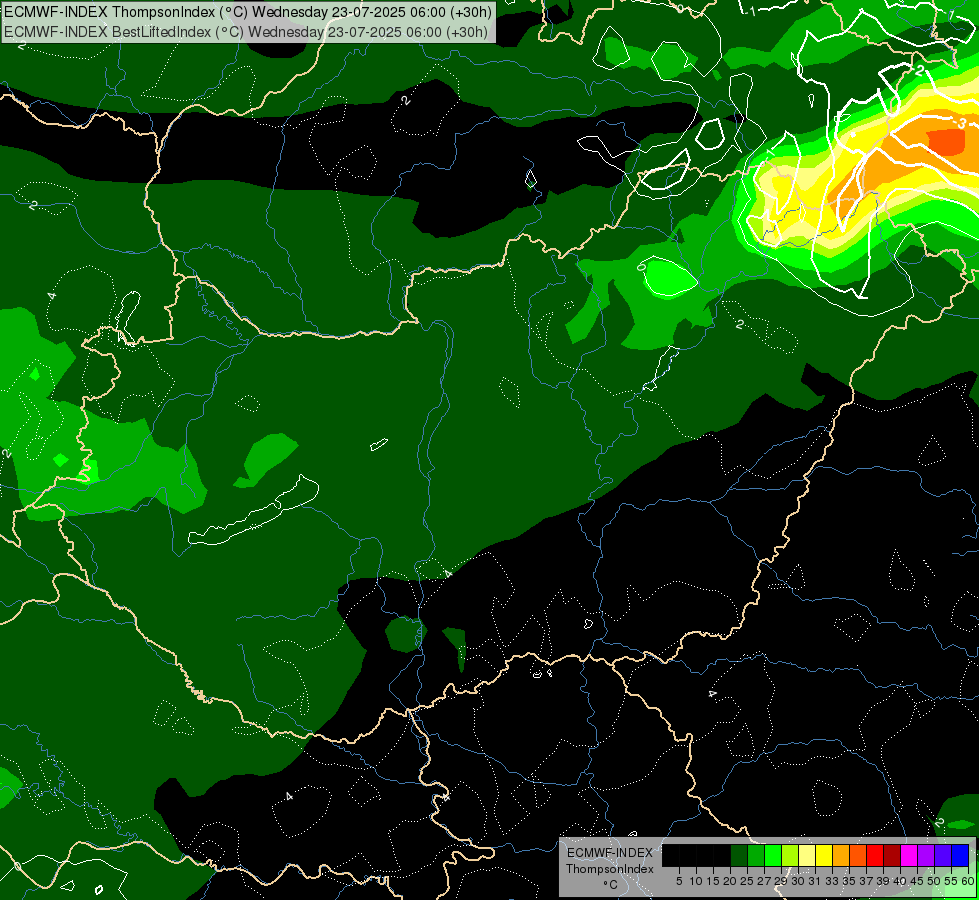979x900 pixels.
Task: Click the indigo 50–55 legend swatch
Action: tap(943, 855)
